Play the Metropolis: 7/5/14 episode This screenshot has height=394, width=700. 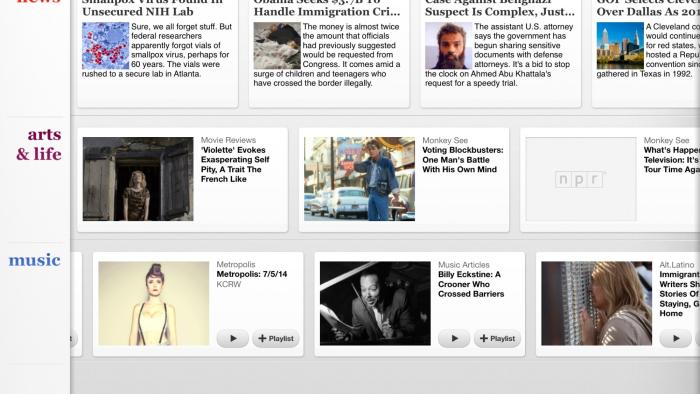click(x=233, y=339)
